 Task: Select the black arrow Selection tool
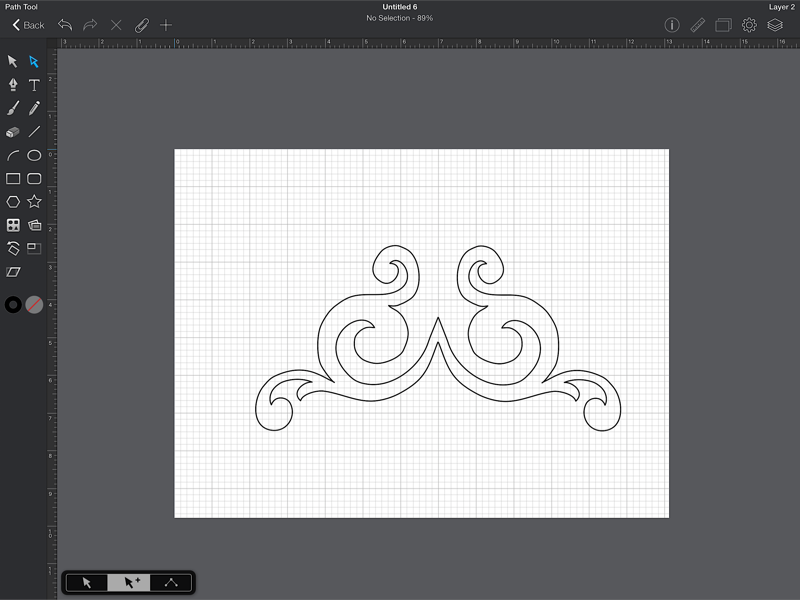coord(12,62)
